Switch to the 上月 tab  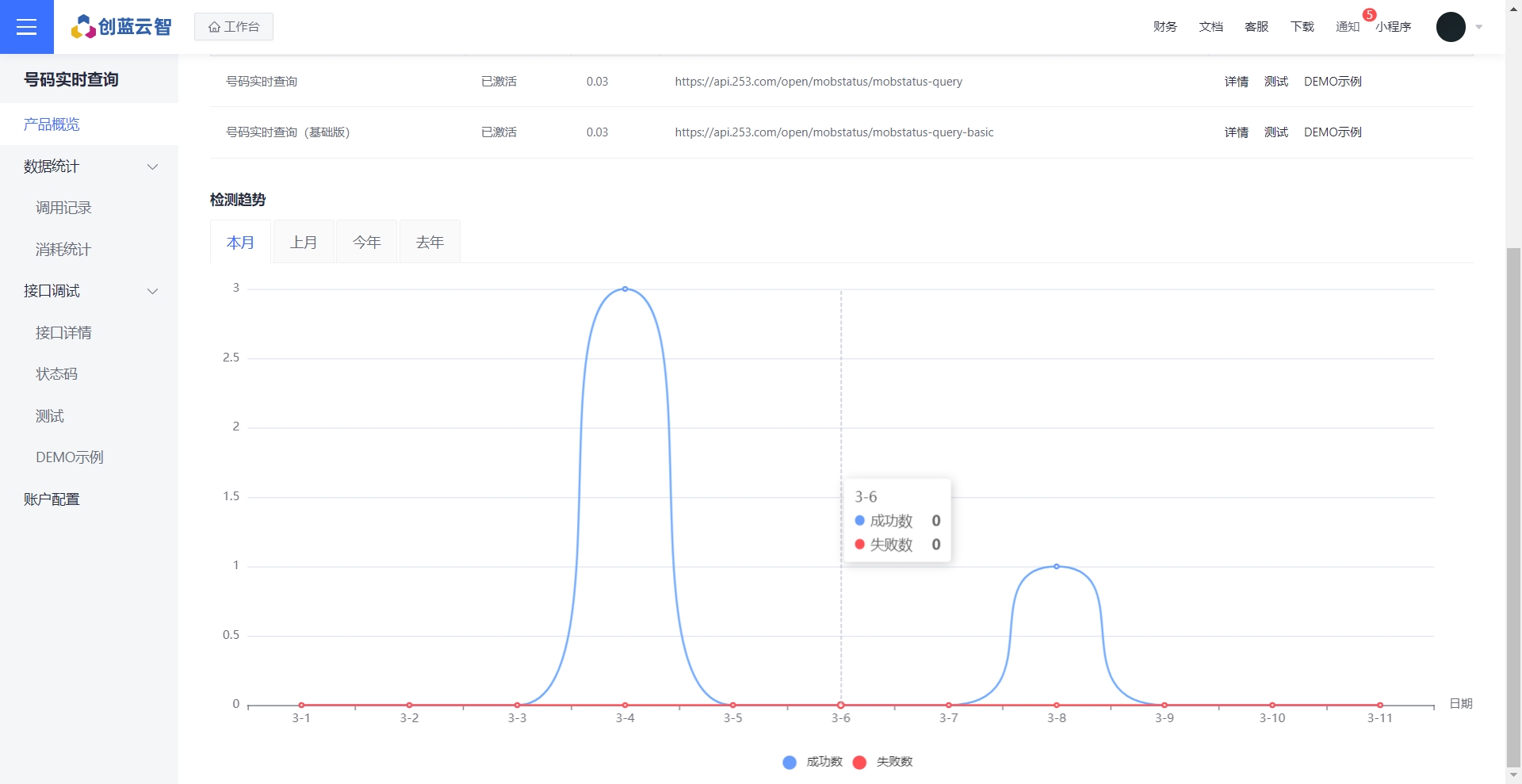[x=304, y=243]
